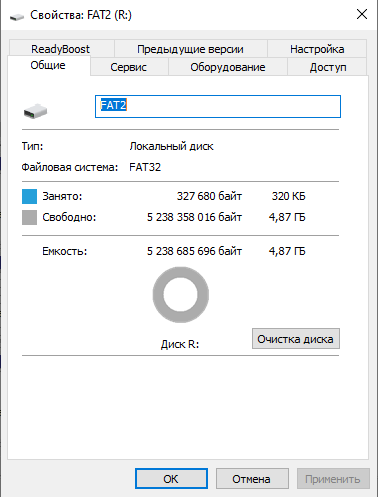The width and height of the screenshot is (378, 497).
Task: Open the Настройка tab
Action: point(317,49)
